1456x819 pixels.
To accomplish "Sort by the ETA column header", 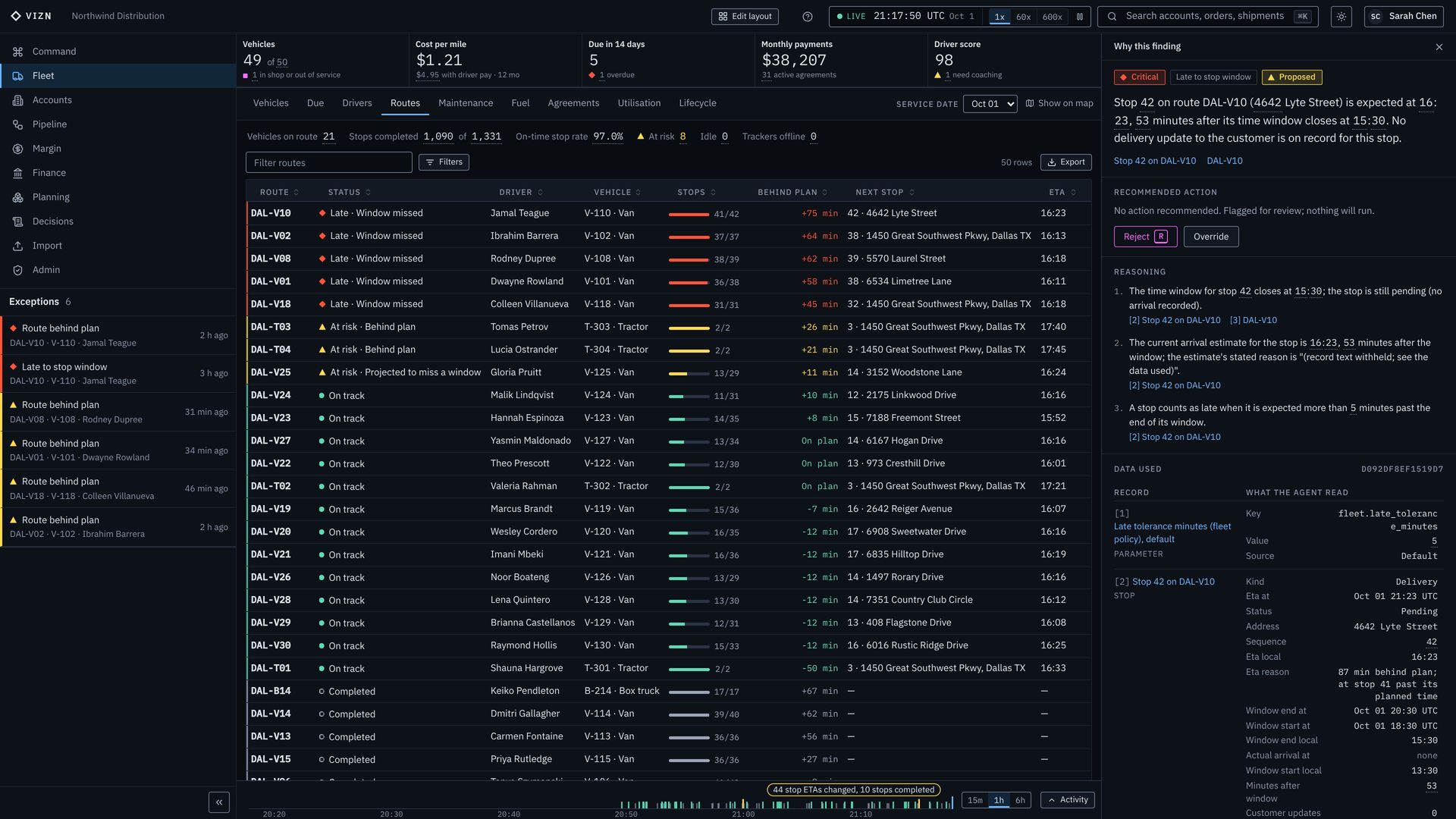I will (x=1062, y=193).
